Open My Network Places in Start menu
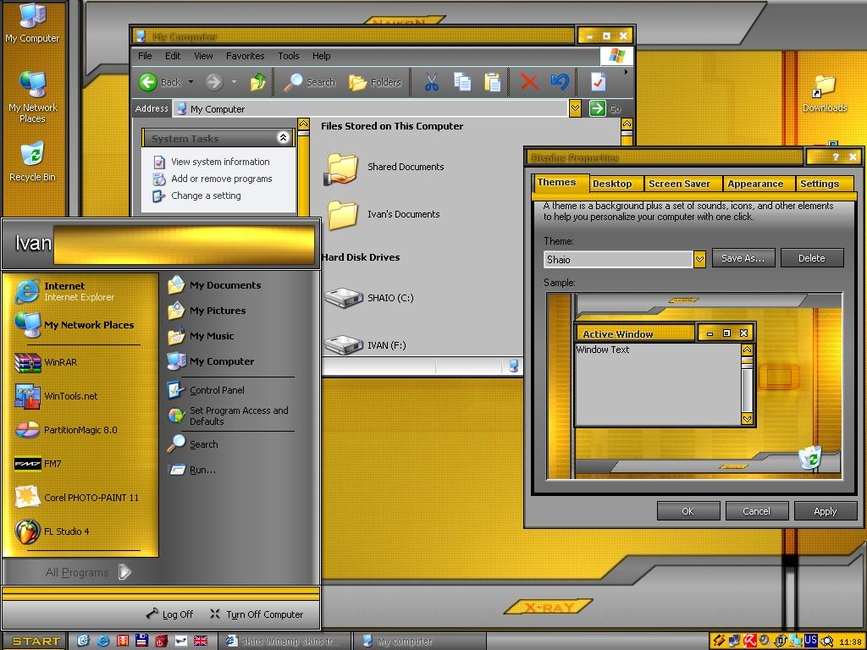Viewport: 867px width, 650px height. [75, 325]
